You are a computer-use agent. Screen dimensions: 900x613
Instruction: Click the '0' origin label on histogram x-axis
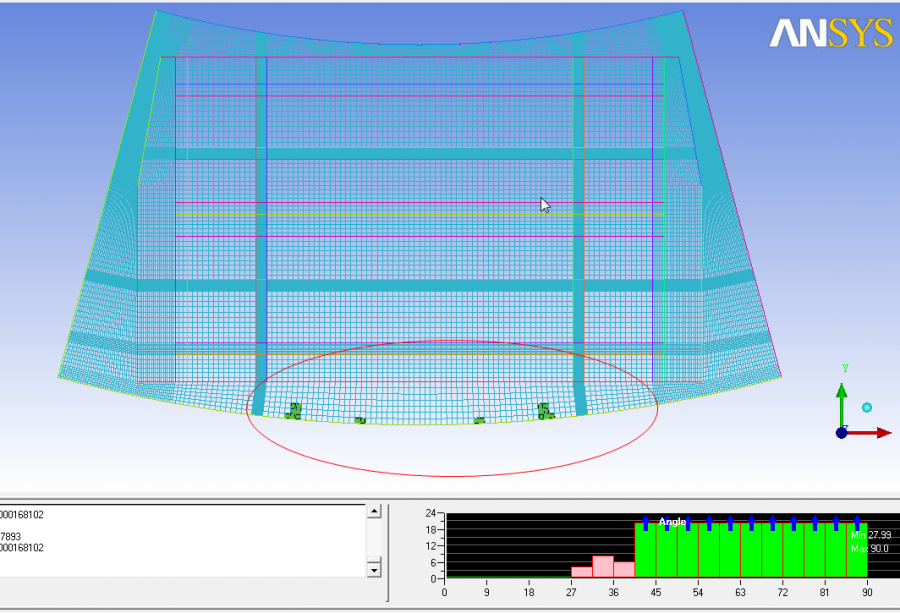coord(444,592)
